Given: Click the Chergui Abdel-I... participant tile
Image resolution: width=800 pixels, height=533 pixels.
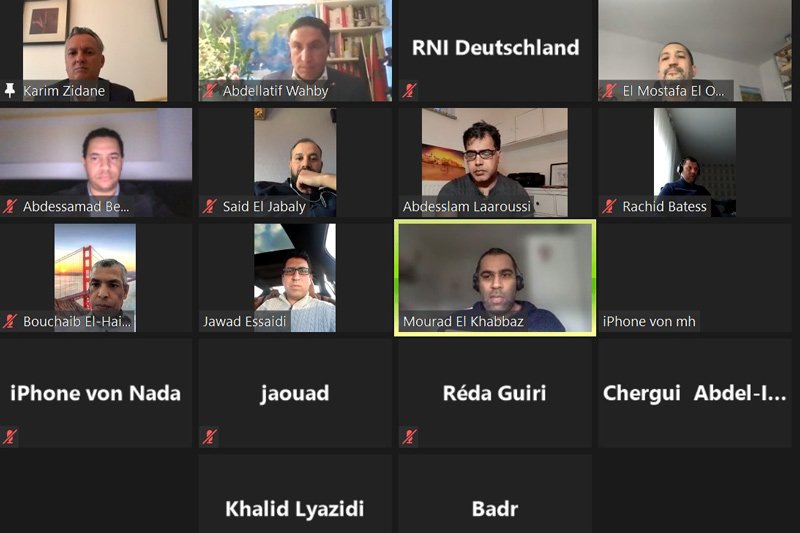Looking at the screenshot, I should (x=695, y=393).
